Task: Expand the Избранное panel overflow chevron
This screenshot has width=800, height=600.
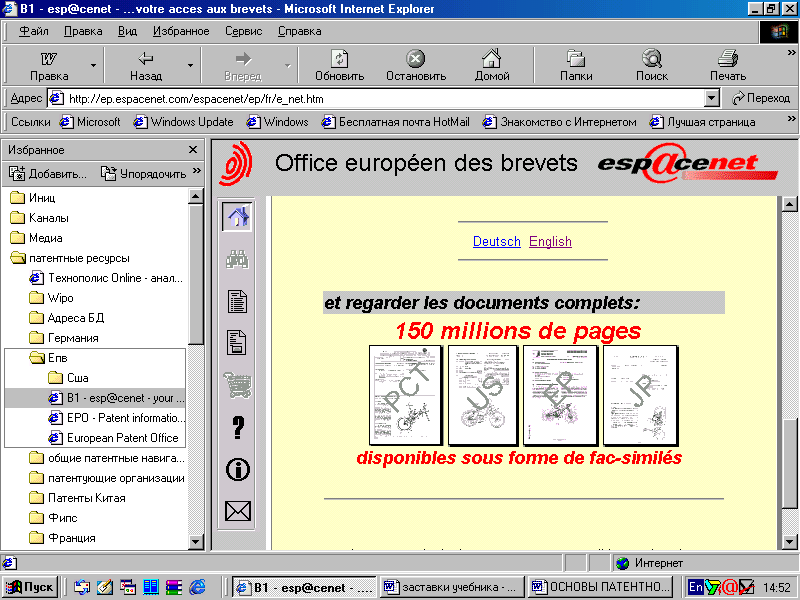Action: (x=197, y=170)
